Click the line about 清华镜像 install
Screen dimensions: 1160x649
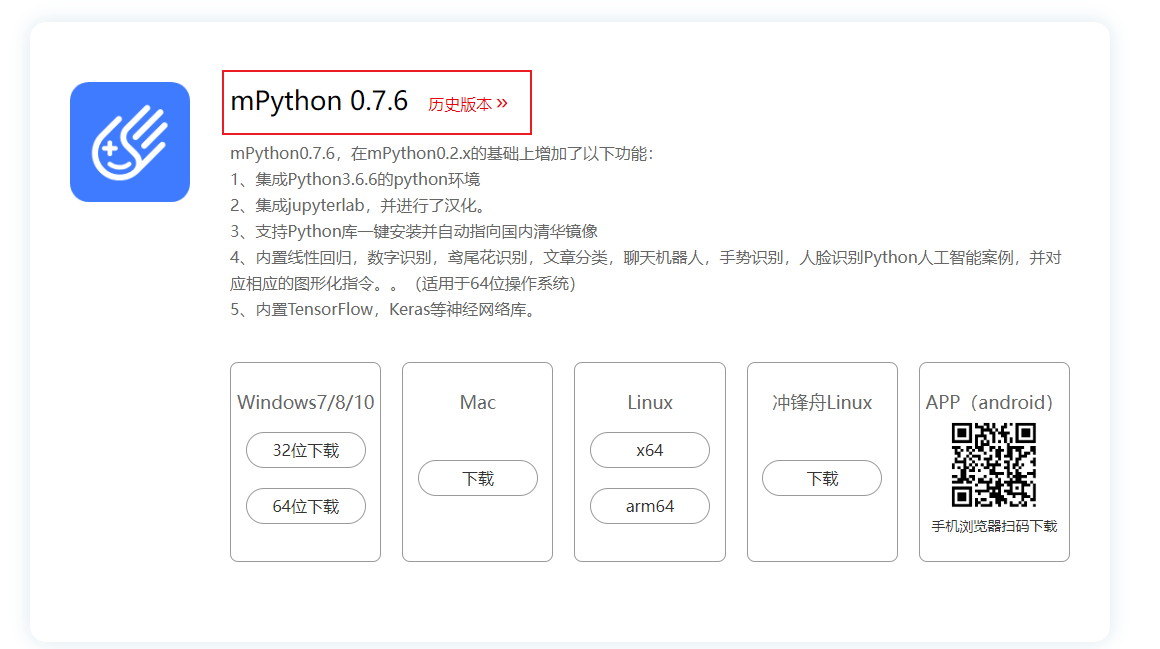pos(414,231)
